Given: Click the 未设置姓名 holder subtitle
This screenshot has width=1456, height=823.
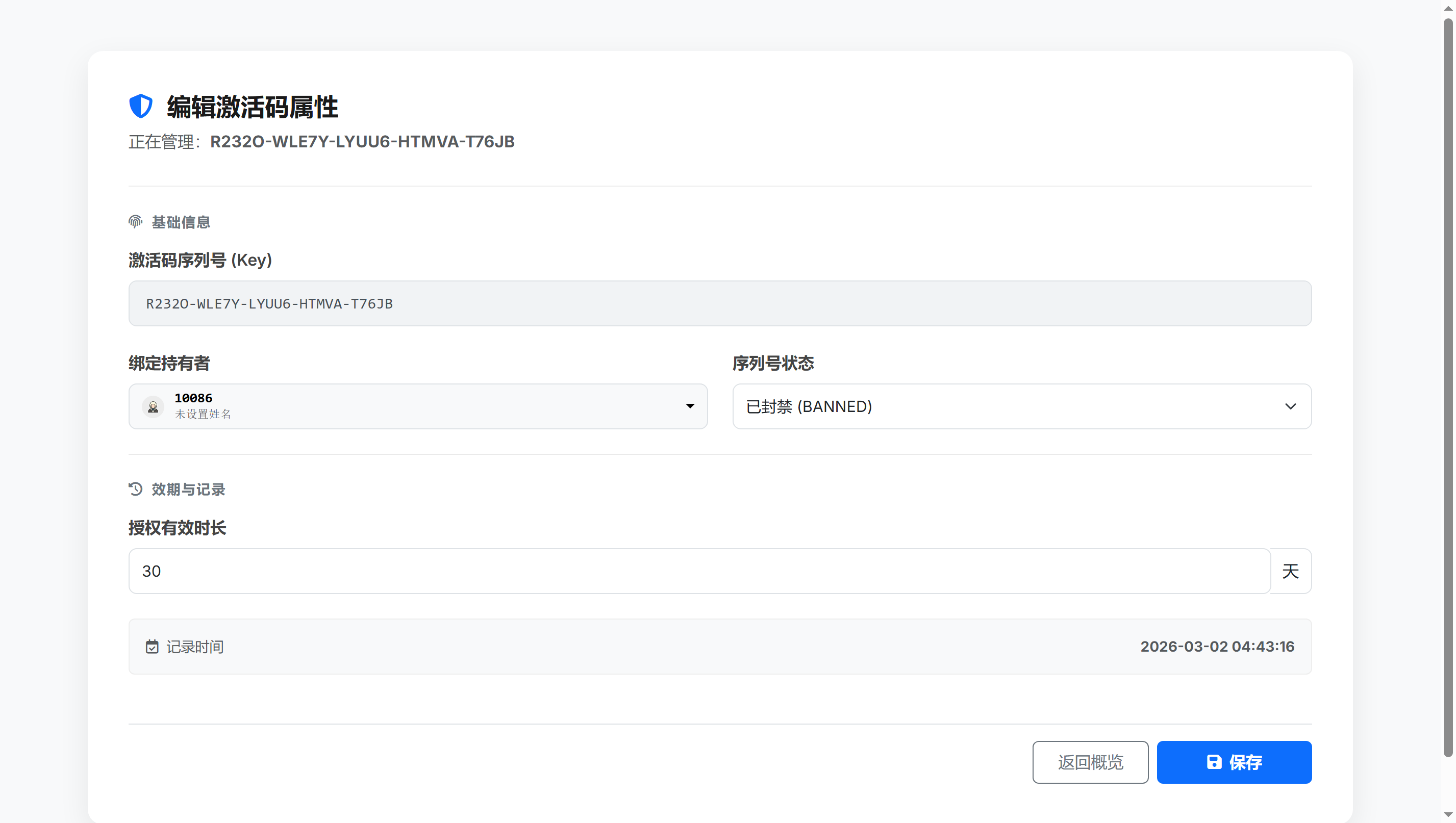Looking at the screenshot, I should [203, 415].
